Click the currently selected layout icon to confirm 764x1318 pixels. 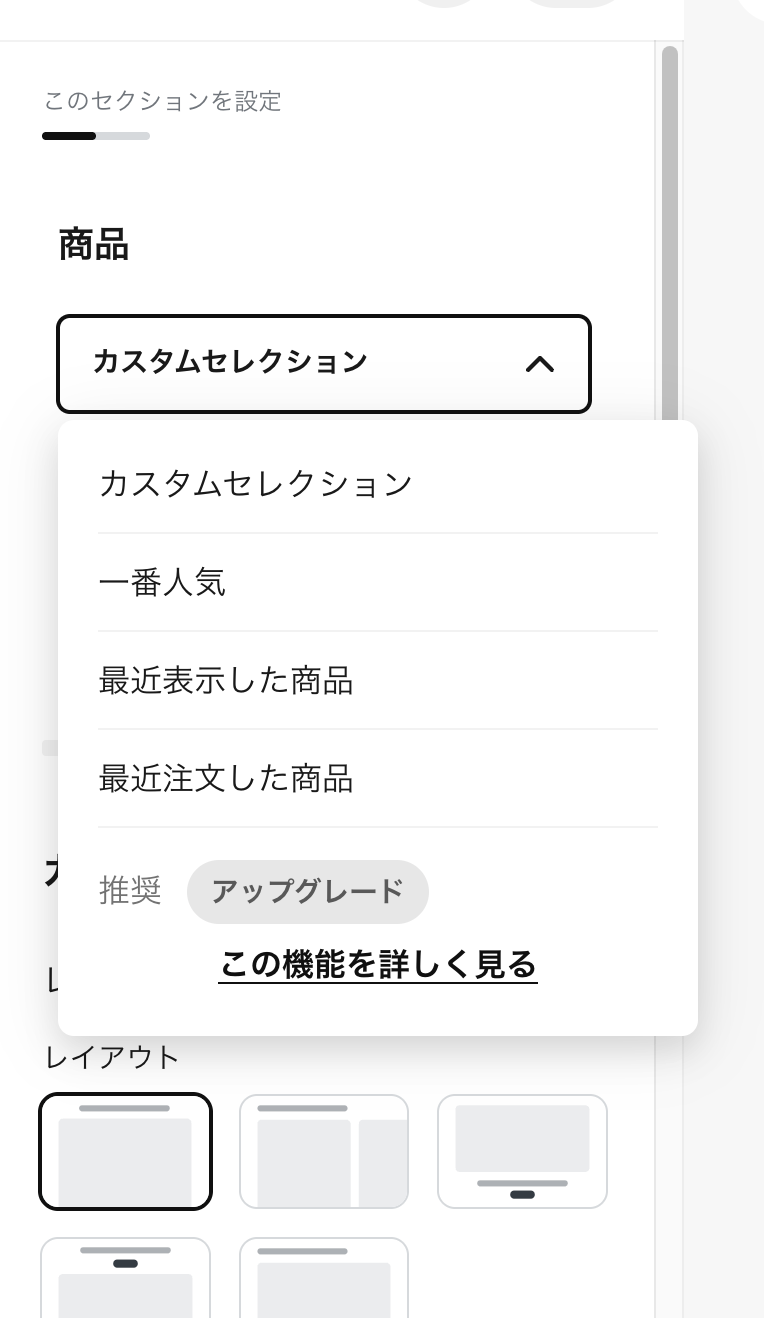pyautogui.click(x=125, y=1151)
